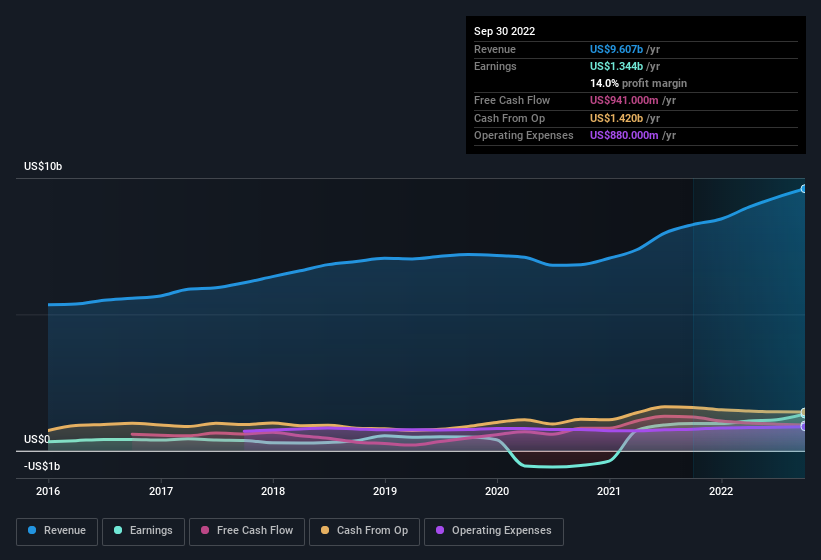Viewport: 821px width, 560px height.
Task: Click the Cash From Op label in tooltip
Action: point(509,118)
